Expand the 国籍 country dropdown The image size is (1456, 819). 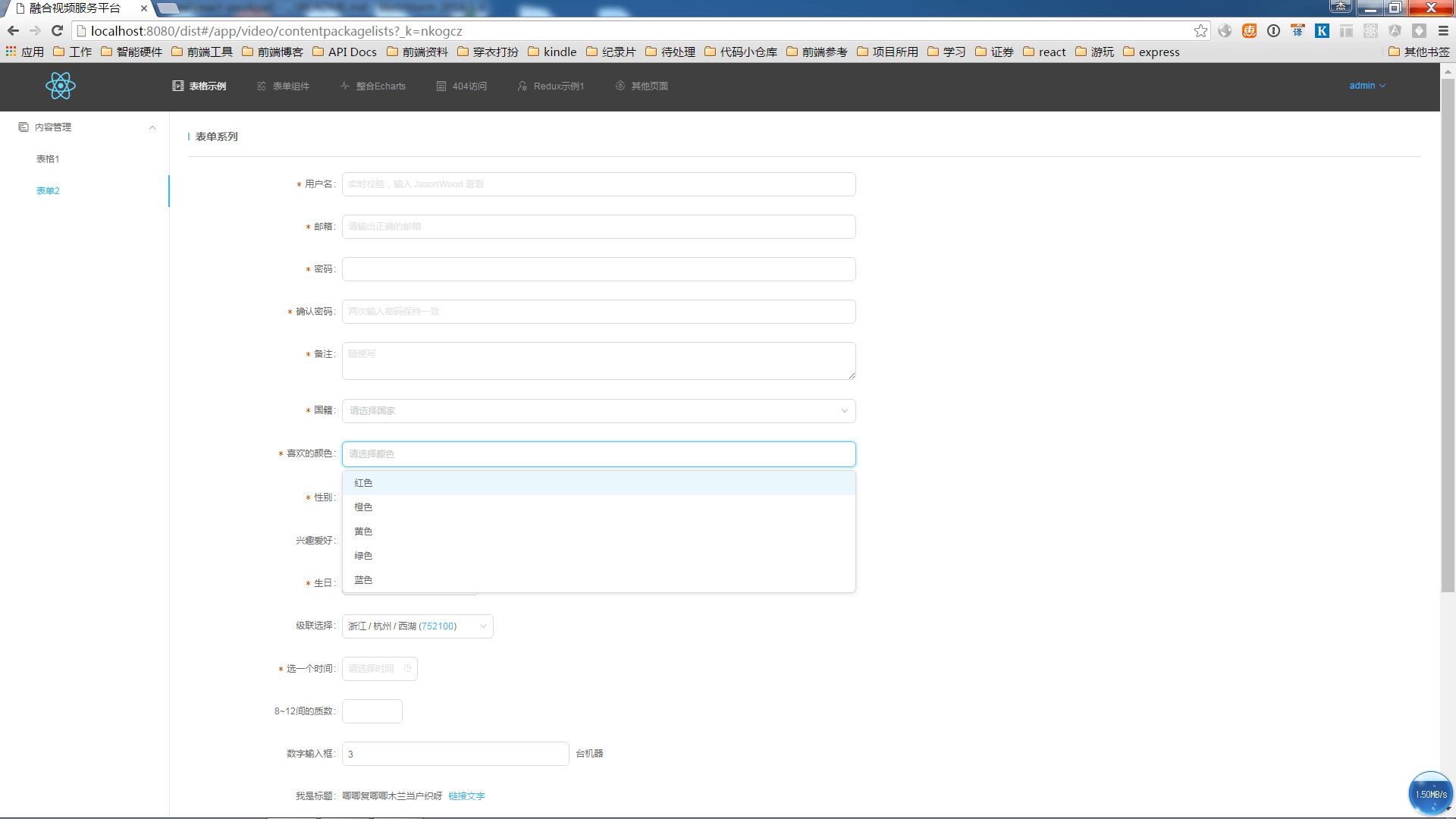click(598, 411)
